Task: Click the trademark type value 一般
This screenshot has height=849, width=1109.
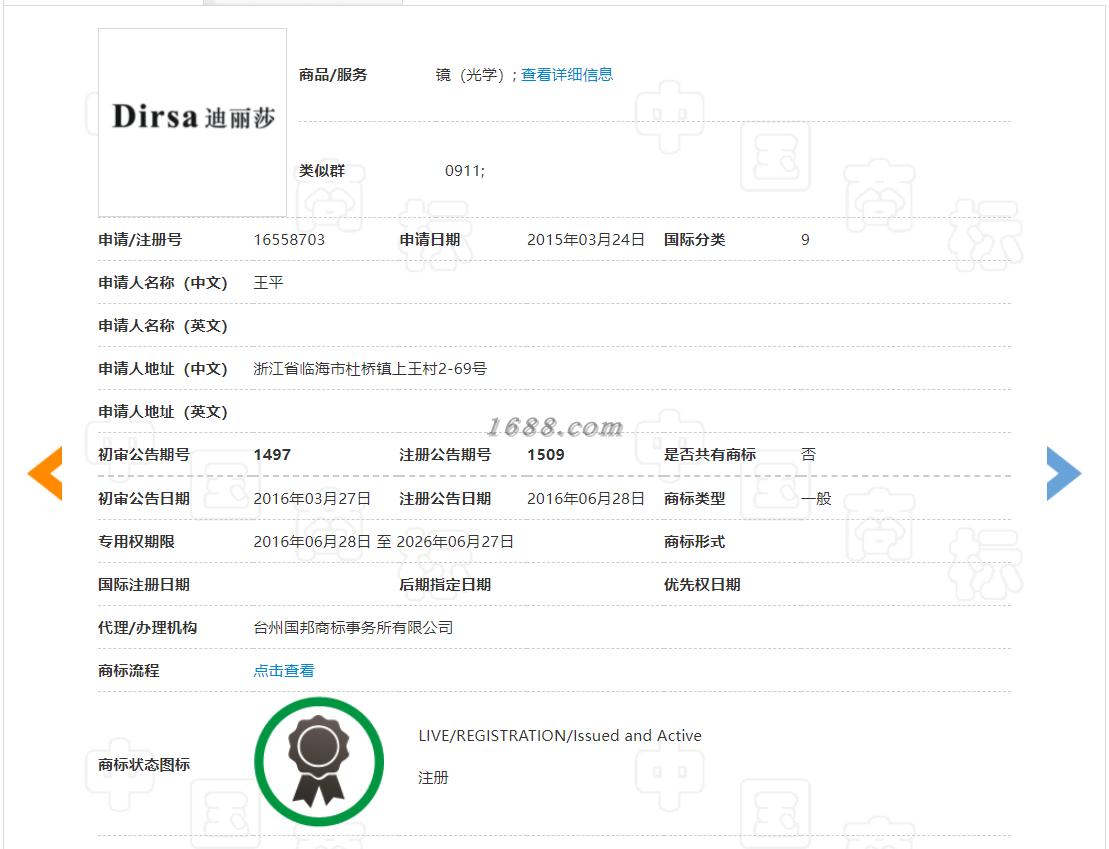Action: tap(816, 499)
